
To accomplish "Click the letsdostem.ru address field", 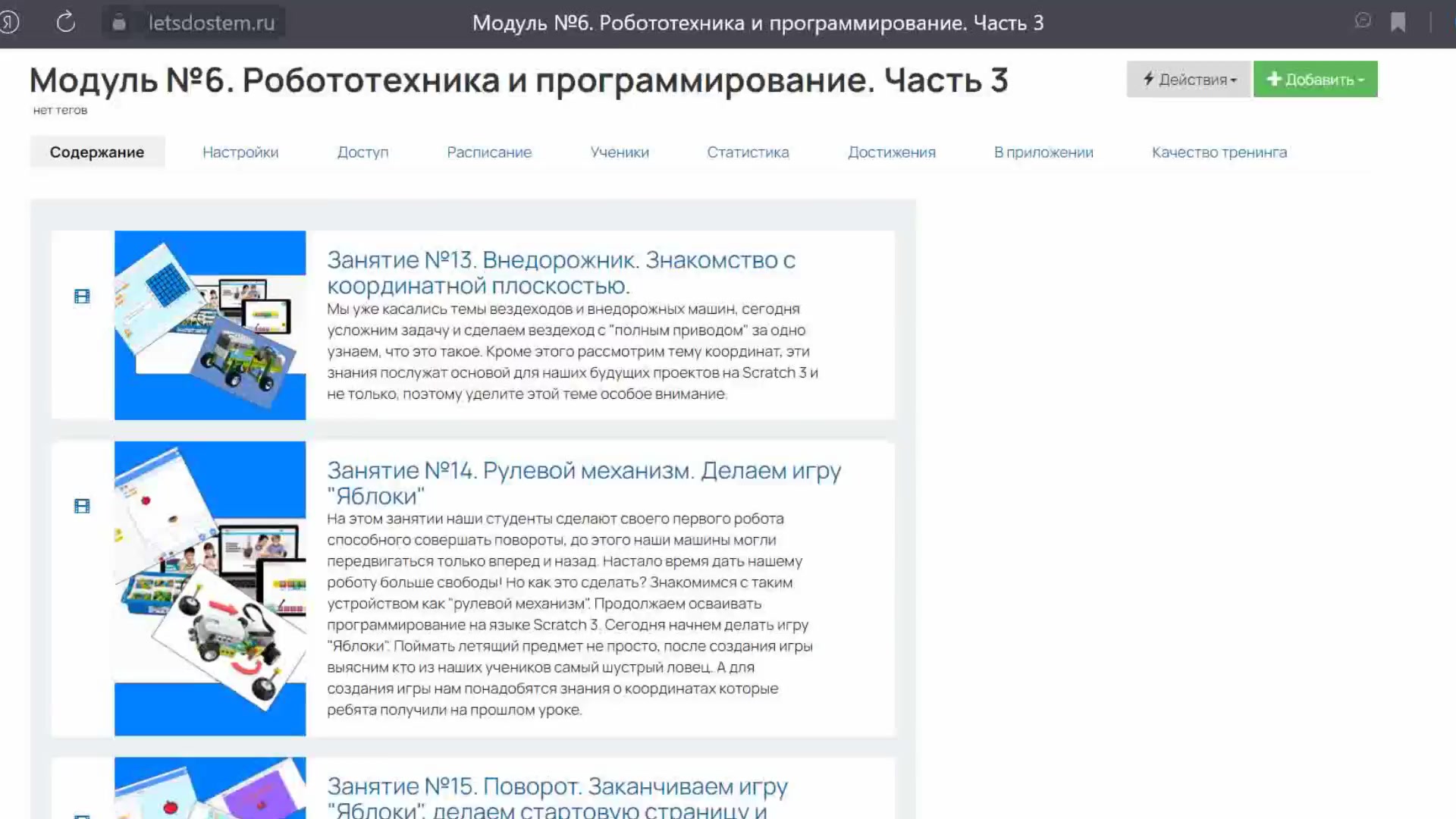I will (x=211, y=23).
